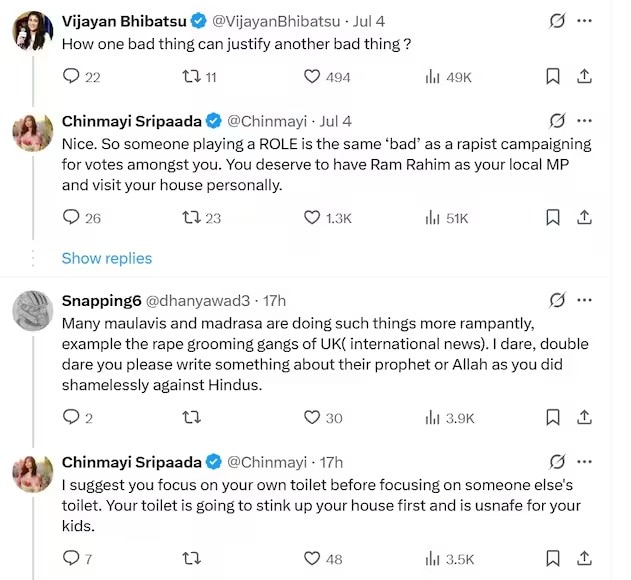
Task: Open Jul 4 timestamp on Chinmayi's tweet
Action: click(335, 121)
